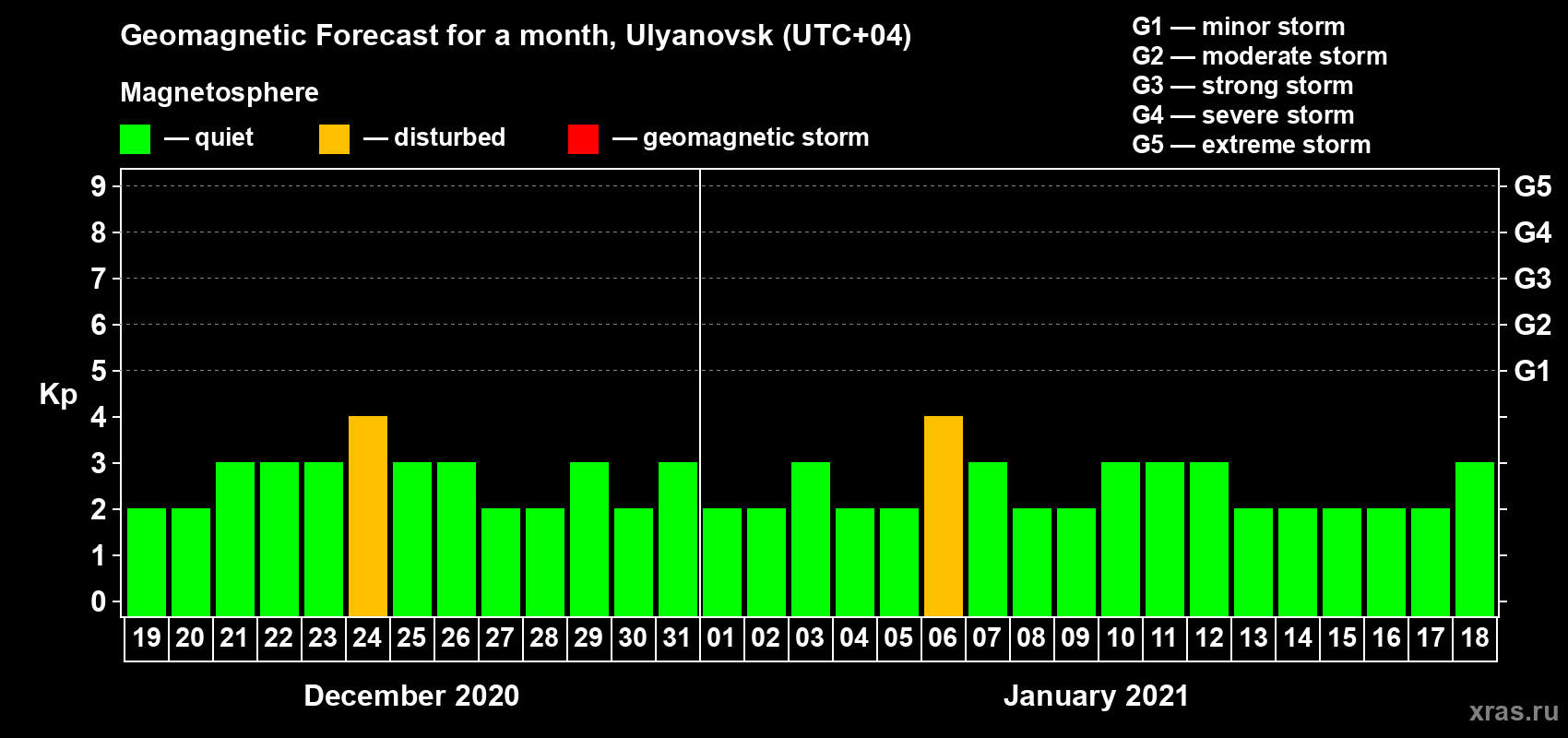This screenshot has height=738, width=1568.
Task: Click the orange disturbed legend swatch
Action: coord(334,139)
